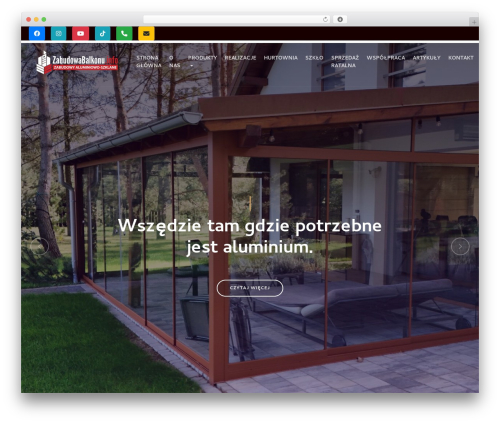500x423 pixels.
Task: Open the Facebook social icon
Action: click(37, 33)
